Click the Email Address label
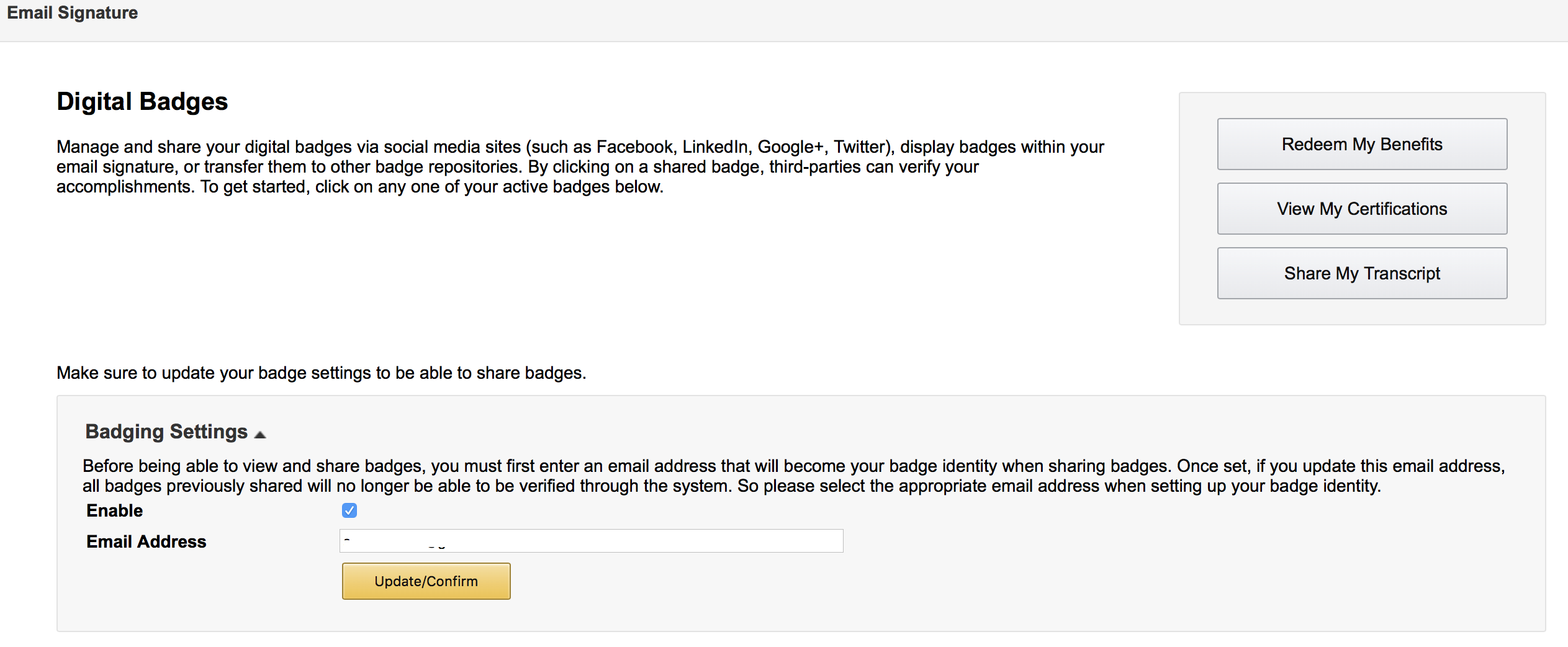1568x647 pixels. tap(146, 541)
